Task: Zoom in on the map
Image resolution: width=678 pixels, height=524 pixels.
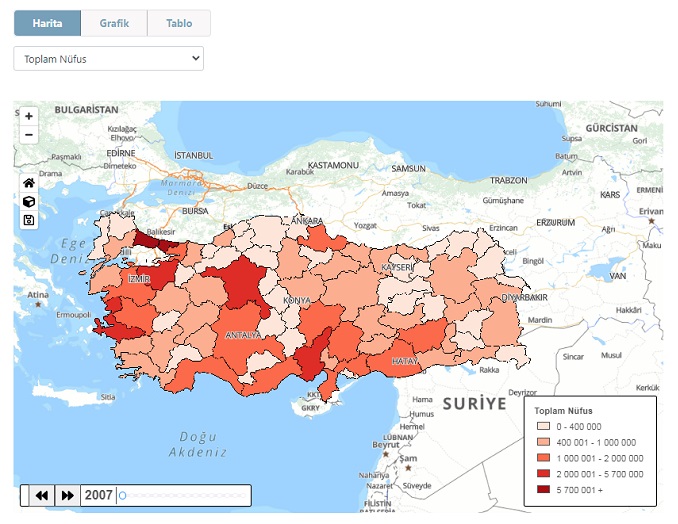Action: pyautogui.click(x=29, y=116)
